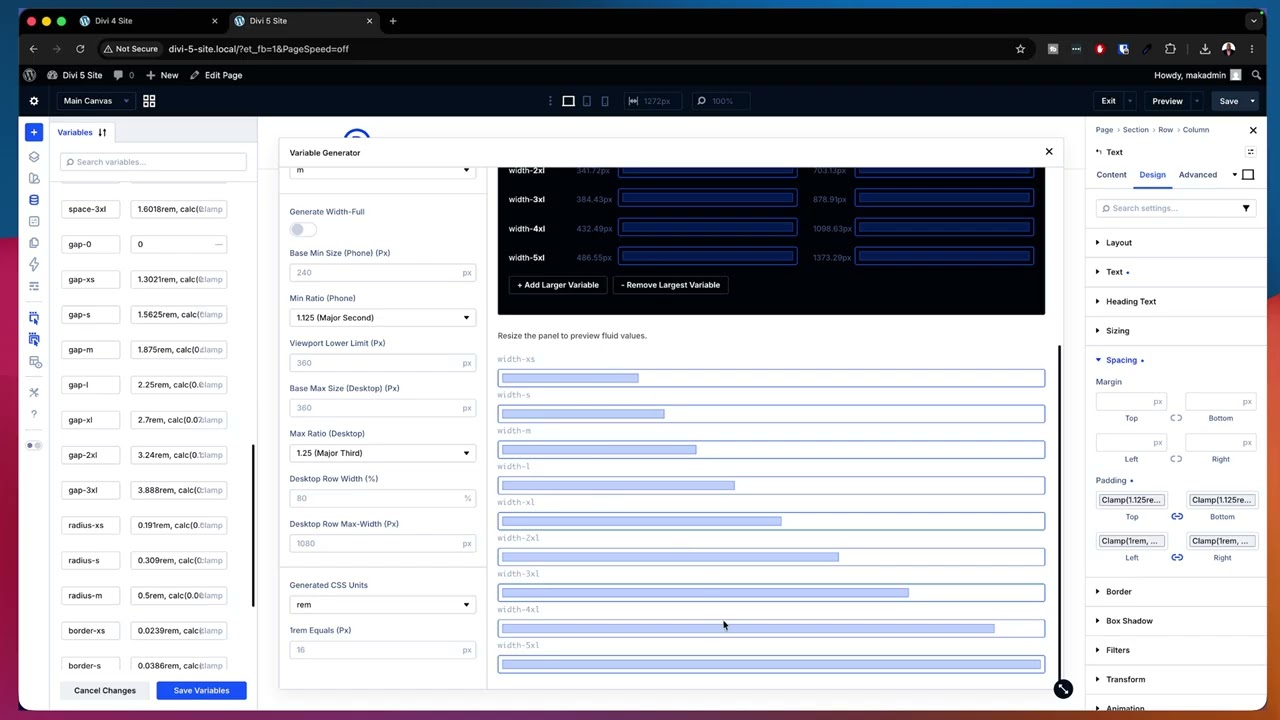
Task: Click the Section breadcrumb link
Action: [x=1135, y=130]
